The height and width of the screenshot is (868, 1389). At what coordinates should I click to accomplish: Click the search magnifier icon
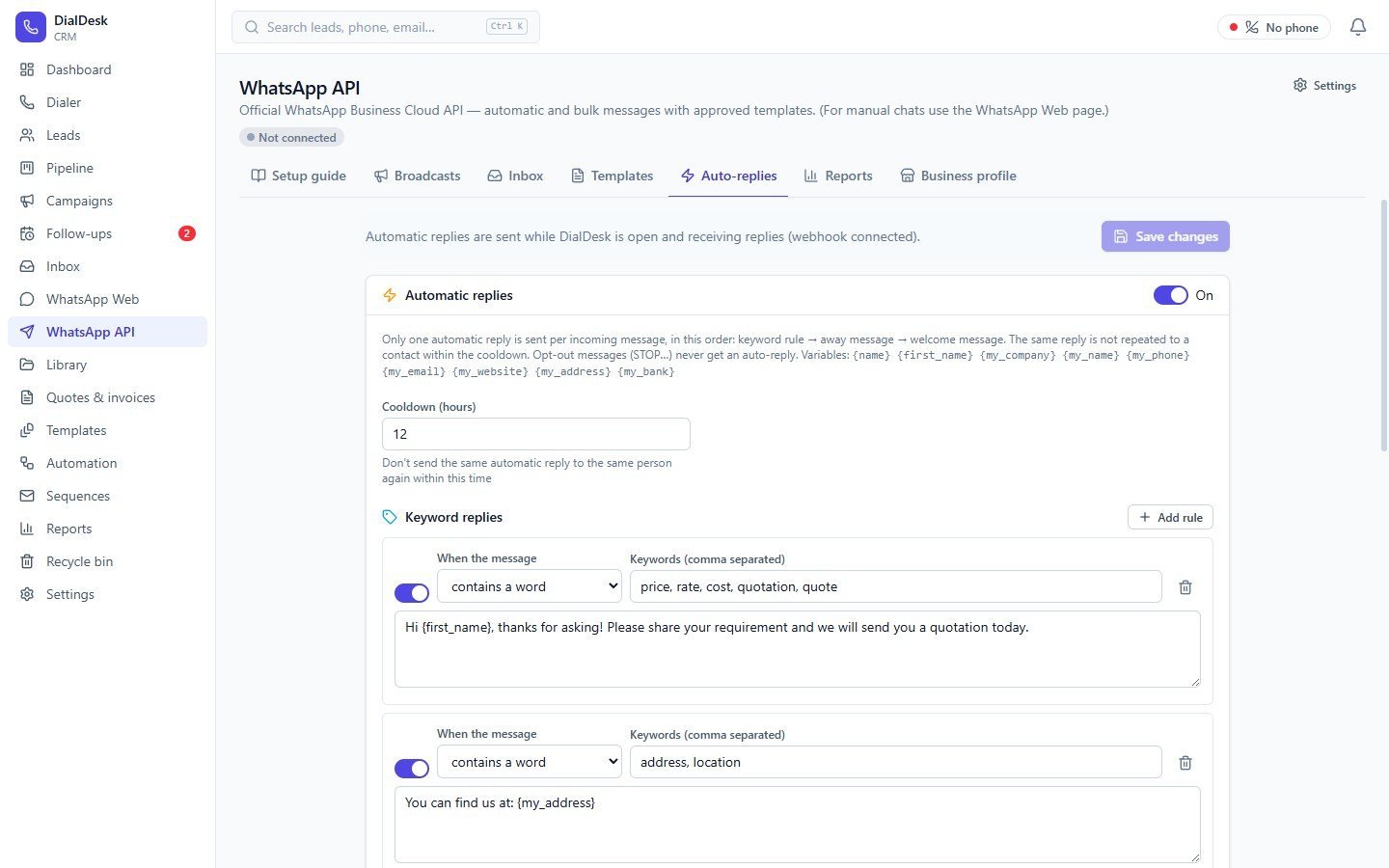252,27
